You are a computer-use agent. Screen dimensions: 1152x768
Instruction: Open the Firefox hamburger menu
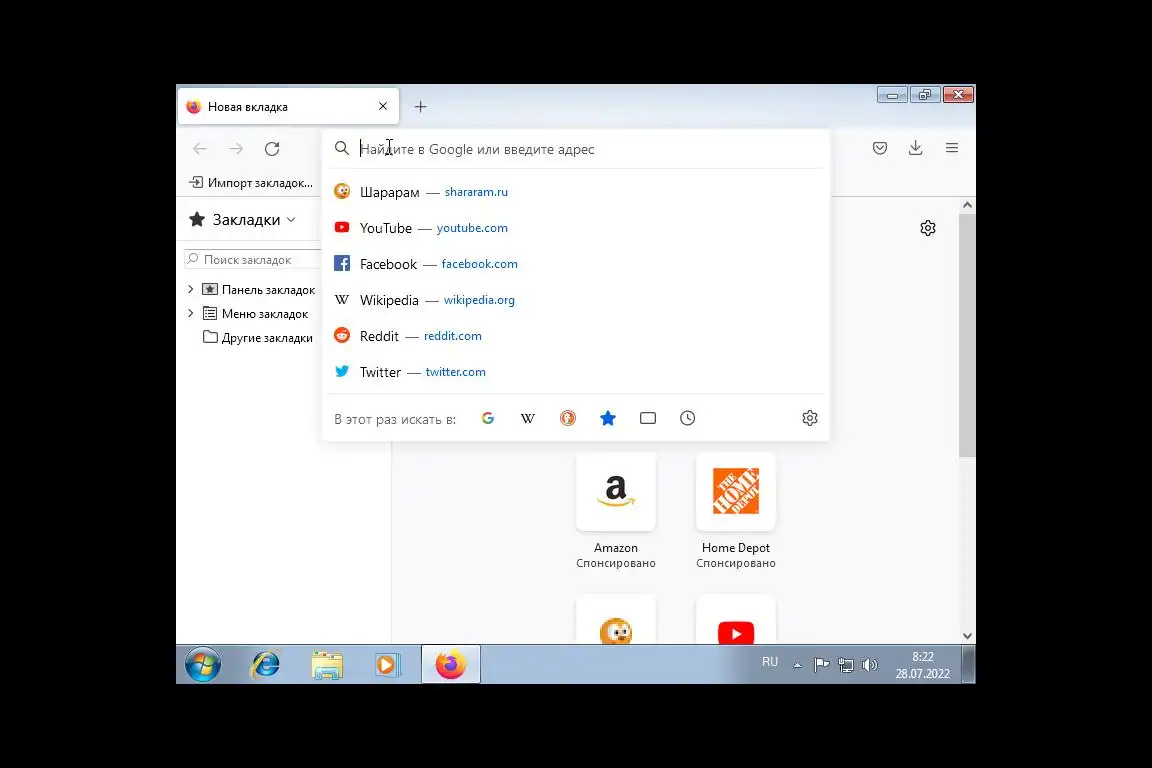(x=951, y=148)
